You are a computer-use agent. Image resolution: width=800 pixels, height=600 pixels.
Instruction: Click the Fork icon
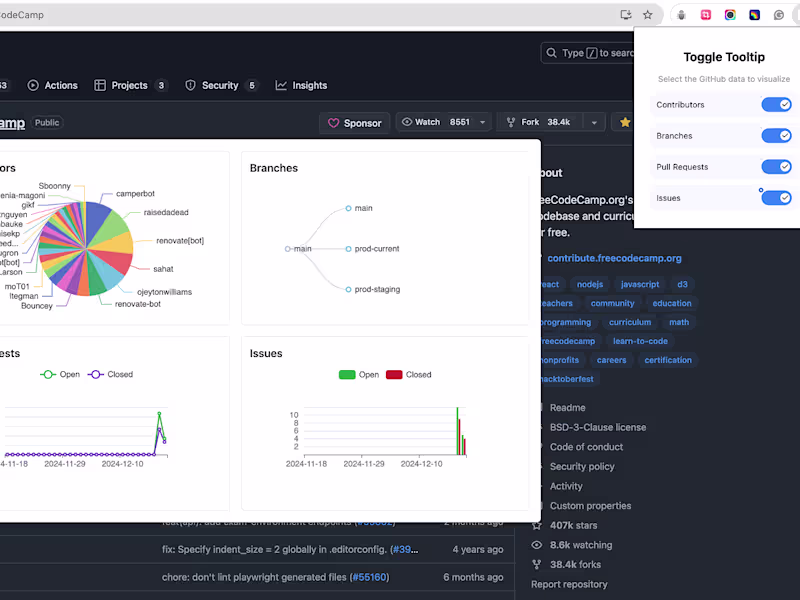(512, 121)
